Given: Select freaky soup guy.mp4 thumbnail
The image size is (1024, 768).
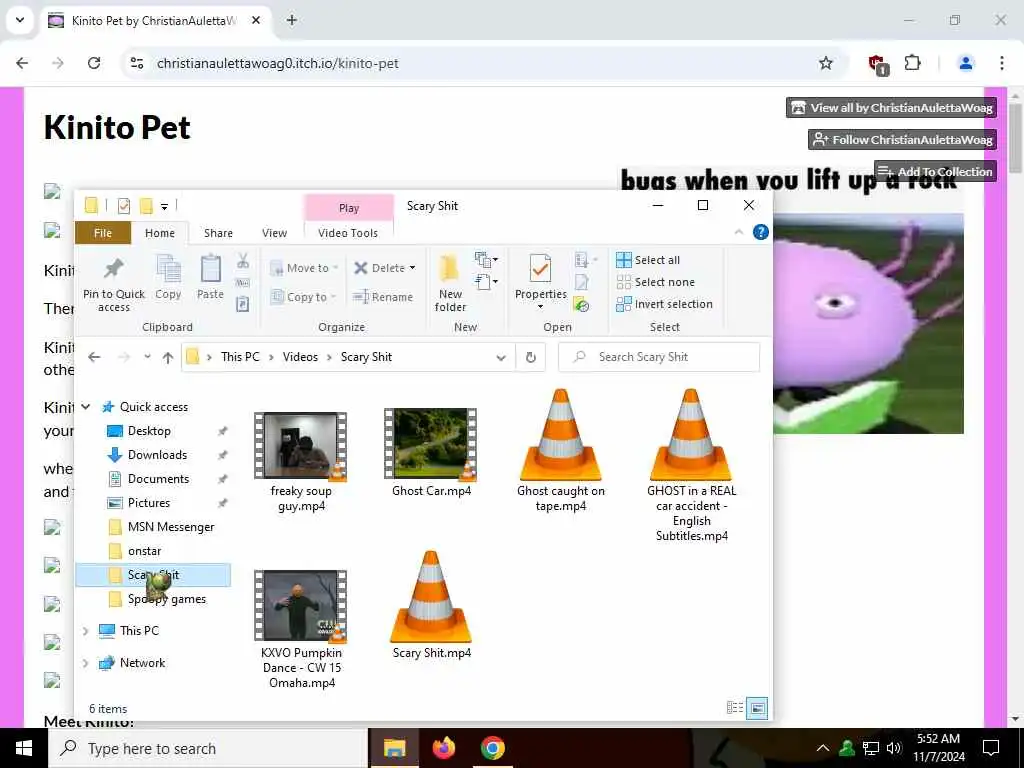Looking at the screenshot, I should click(300, 445).
